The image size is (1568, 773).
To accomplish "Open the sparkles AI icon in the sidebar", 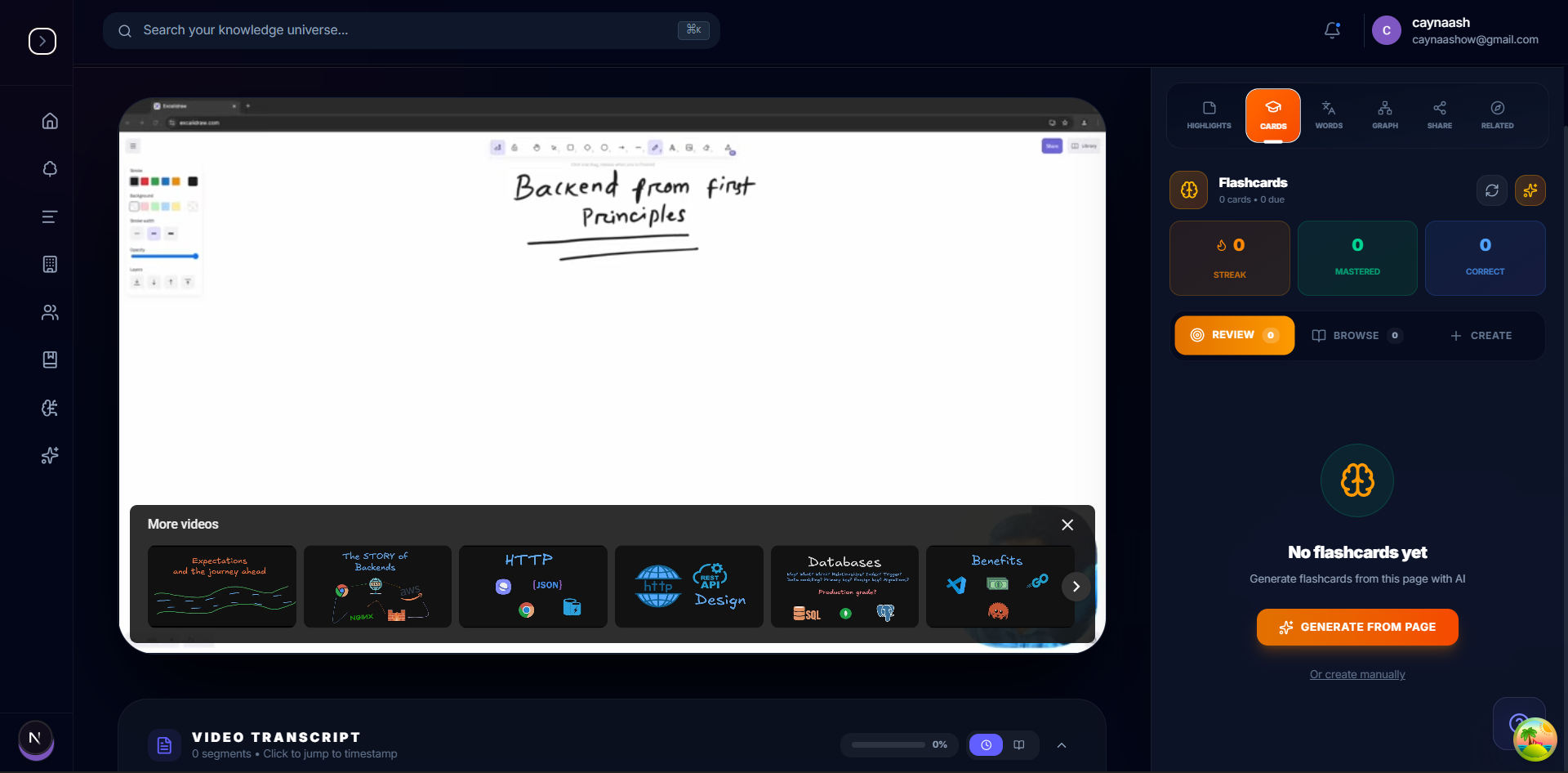I will [x=49, y=456].
